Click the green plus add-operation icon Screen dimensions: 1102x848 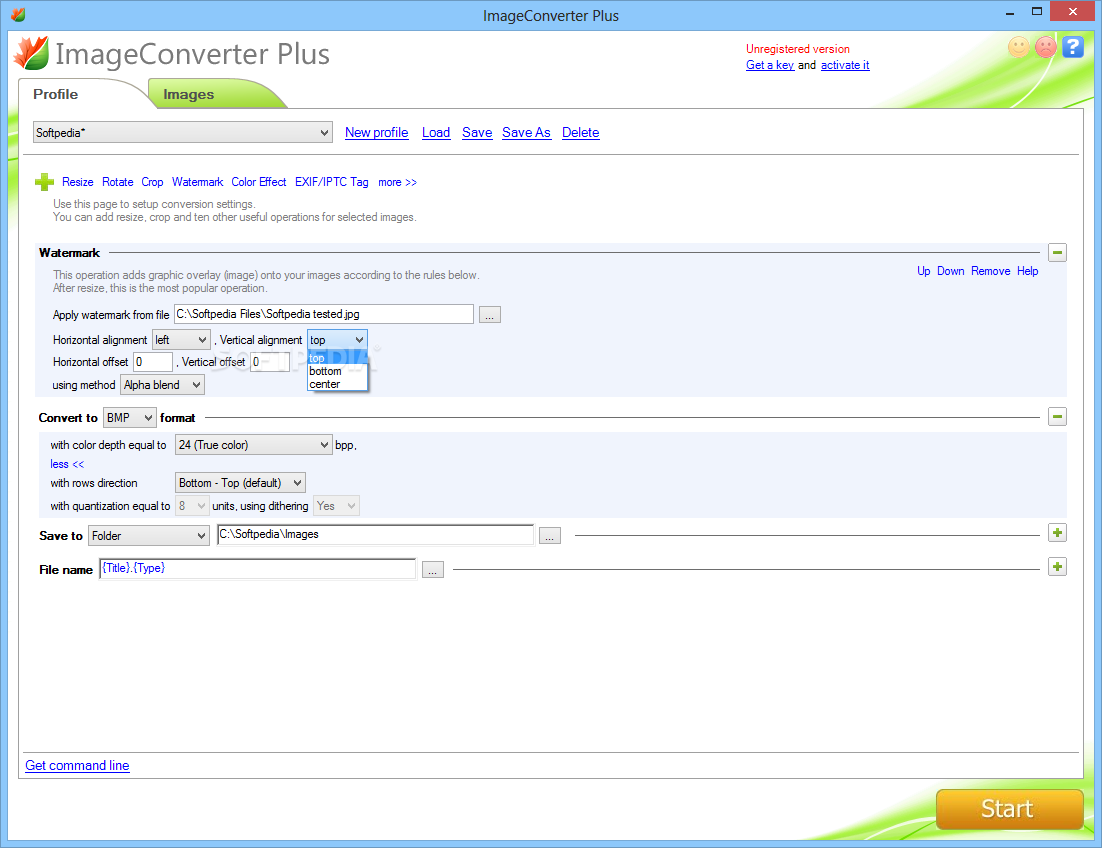click(44, 182)
